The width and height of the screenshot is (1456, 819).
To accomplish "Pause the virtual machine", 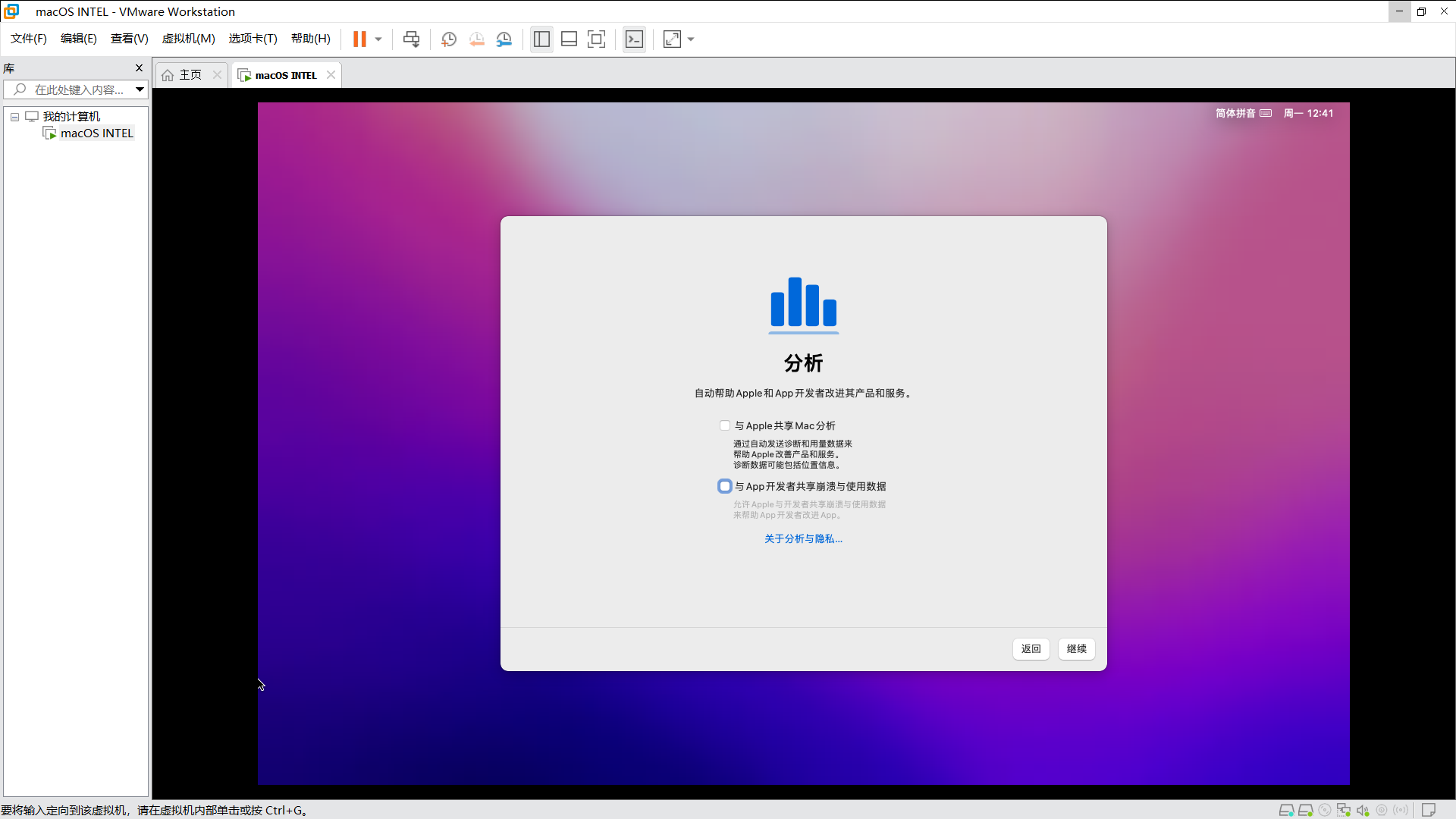I will (359, 39).
